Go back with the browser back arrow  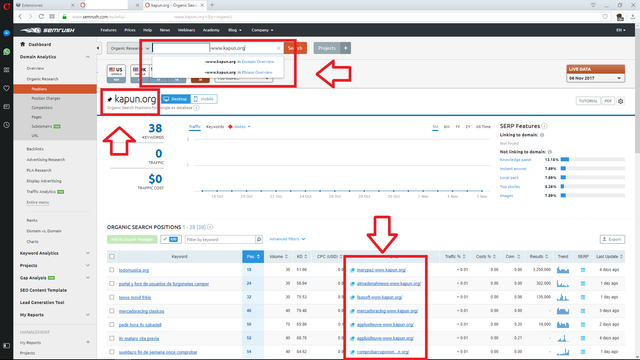(20, 17)
